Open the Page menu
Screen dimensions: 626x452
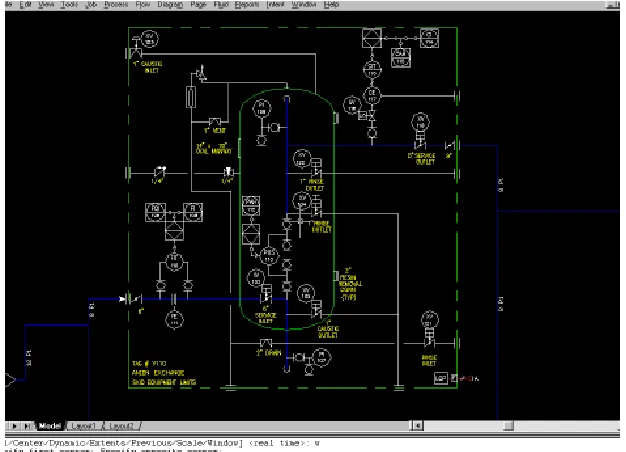198,4
